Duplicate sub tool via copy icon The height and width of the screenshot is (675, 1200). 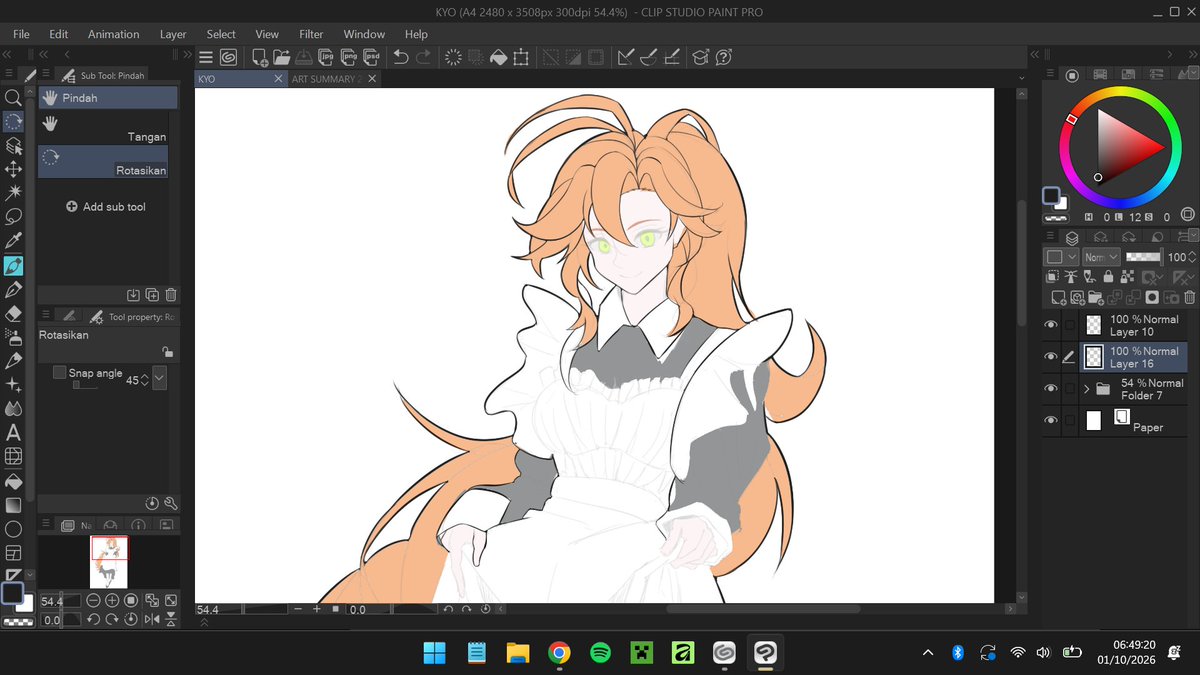tap(152, 294)
